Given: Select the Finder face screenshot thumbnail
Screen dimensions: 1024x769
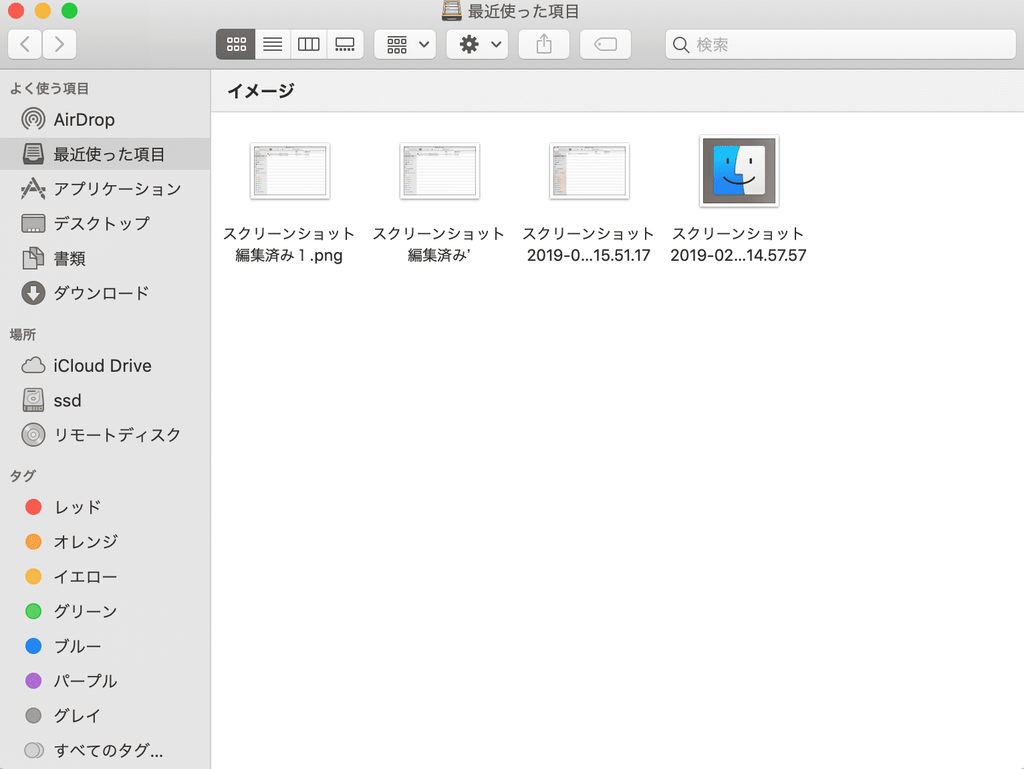Looking at the screenshot, I should (739, 171).
